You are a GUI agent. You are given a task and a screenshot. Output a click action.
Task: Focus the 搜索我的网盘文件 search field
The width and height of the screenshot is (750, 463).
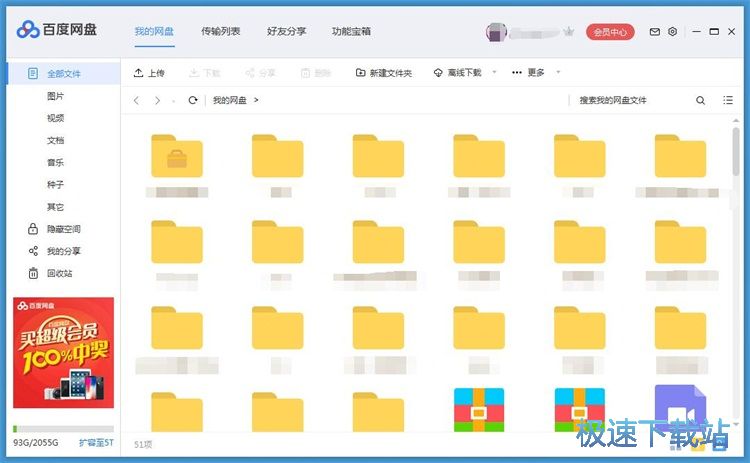click(630, 100)
